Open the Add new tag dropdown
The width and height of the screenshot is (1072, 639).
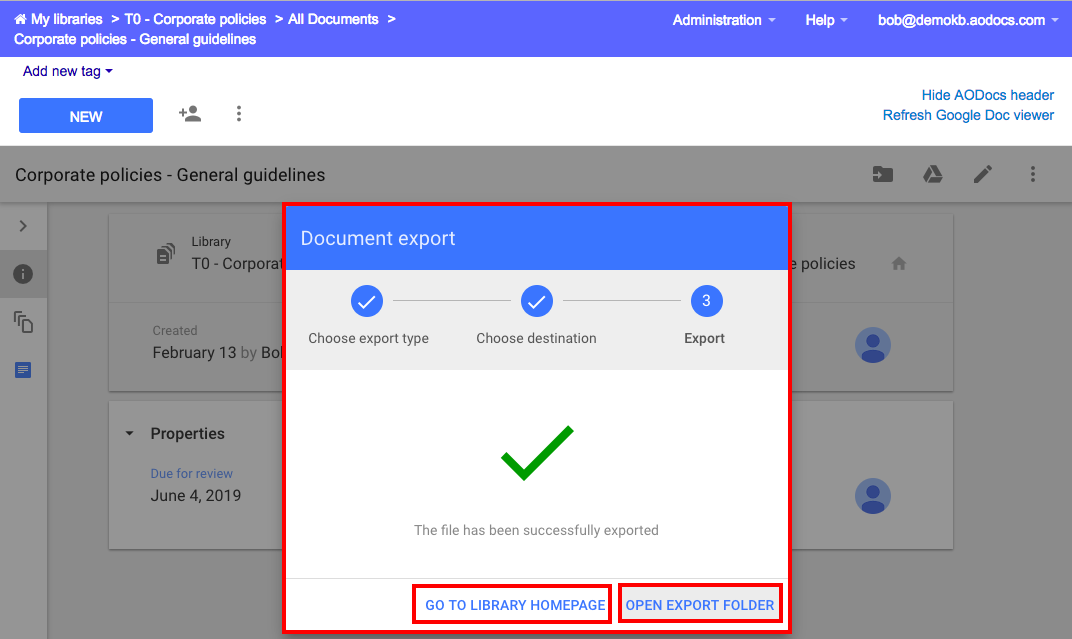click(x=68, y=71)
